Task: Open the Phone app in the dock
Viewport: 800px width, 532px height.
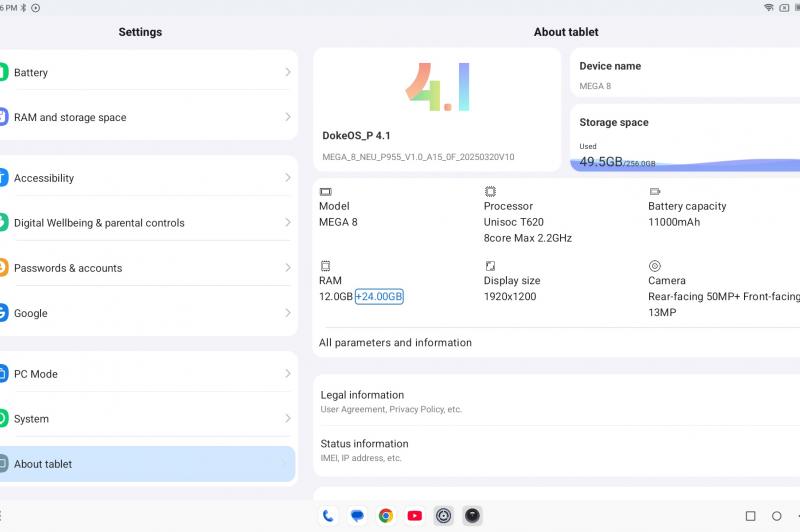Action: [328, 516]
